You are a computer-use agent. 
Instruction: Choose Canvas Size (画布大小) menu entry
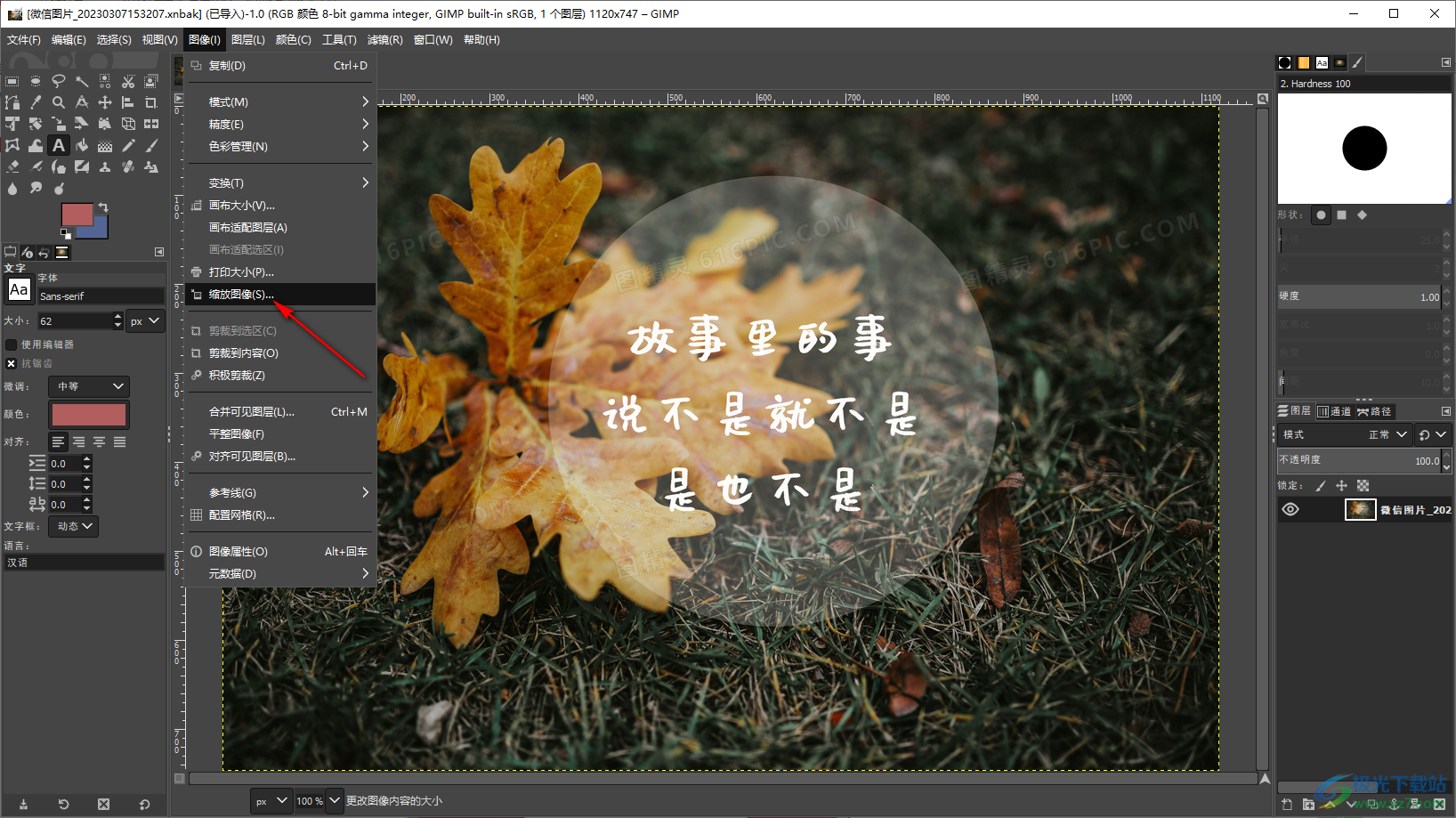(279, 206)
